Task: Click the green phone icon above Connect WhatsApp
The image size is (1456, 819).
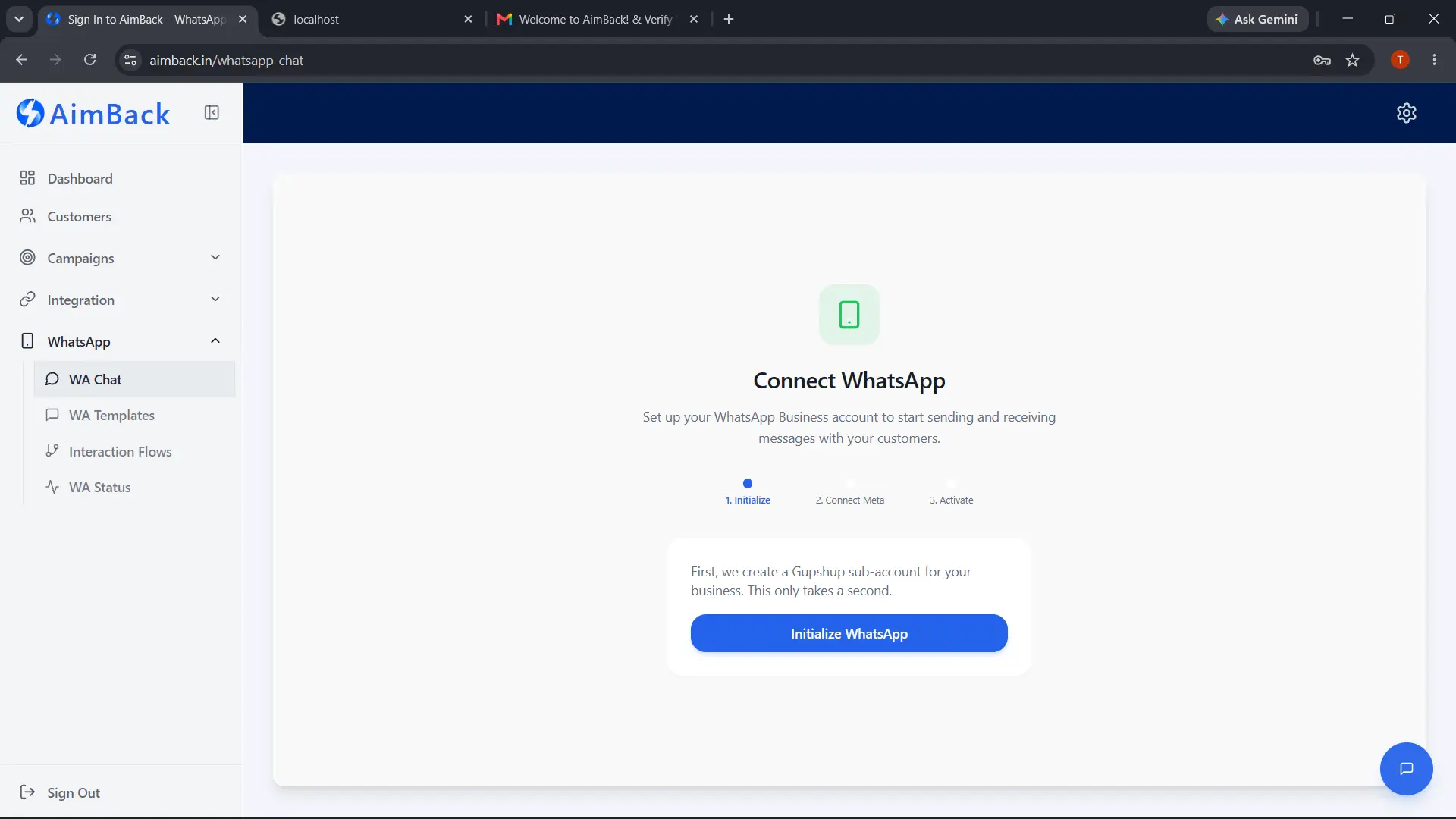Action: pos(849,315)
